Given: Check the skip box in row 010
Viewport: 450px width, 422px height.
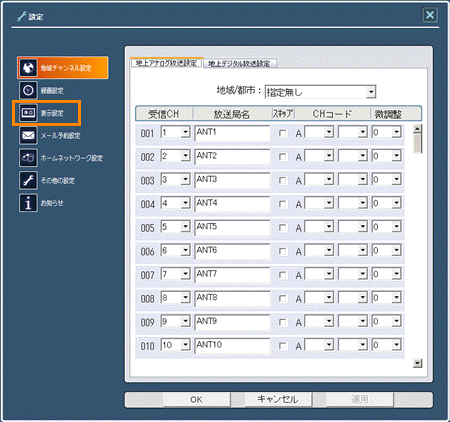Looking at the screenshot, I should tap(283, 346).
